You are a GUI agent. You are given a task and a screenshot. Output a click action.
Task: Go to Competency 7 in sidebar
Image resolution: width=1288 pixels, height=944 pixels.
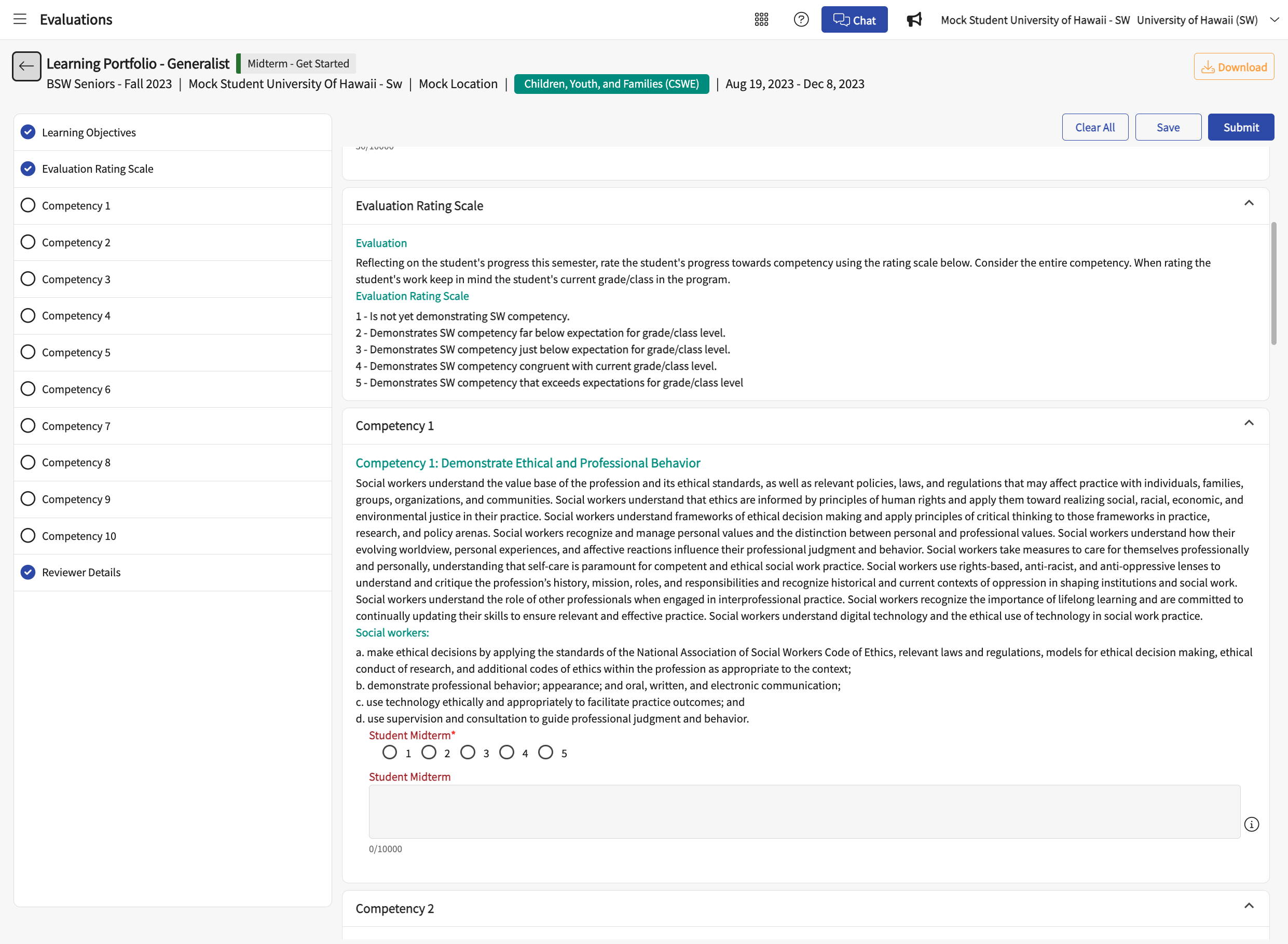coord(173,426)
